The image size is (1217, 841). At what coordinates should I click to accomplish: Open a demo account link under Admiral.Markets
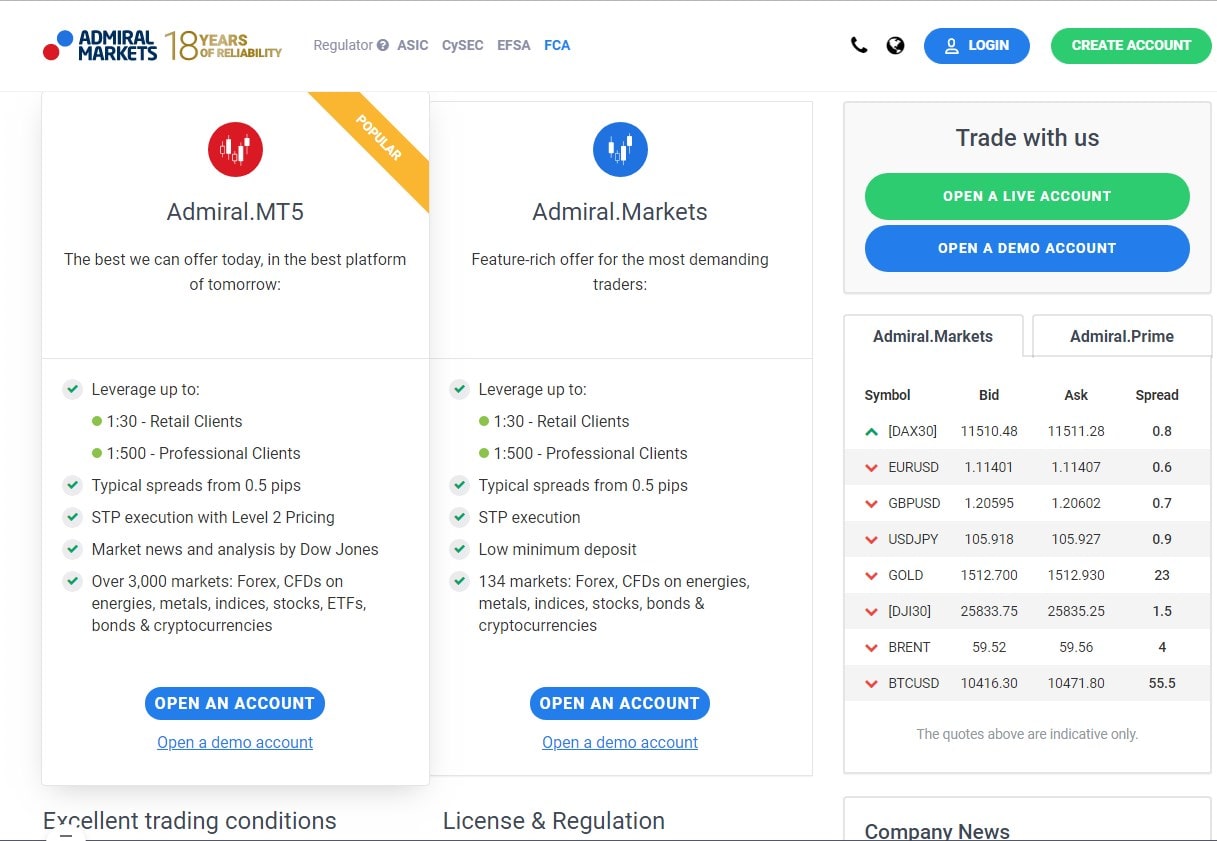pos(620,742)
